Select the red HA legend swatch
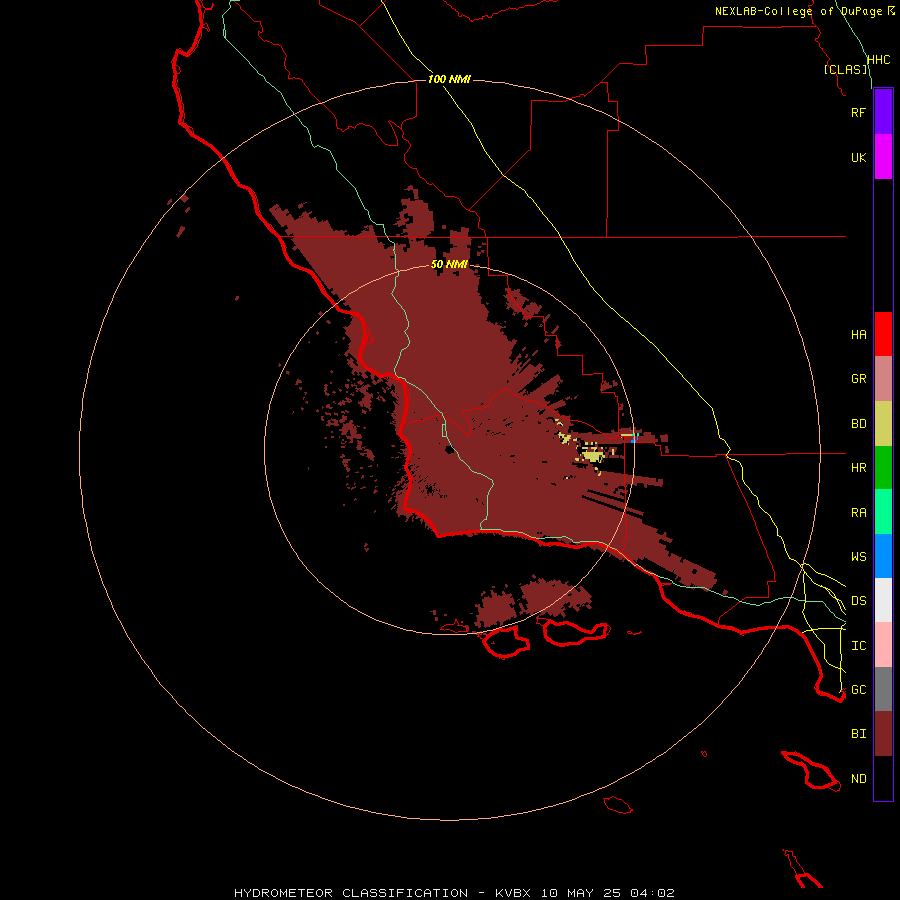The image size is (900, 900). click(883, 334)
